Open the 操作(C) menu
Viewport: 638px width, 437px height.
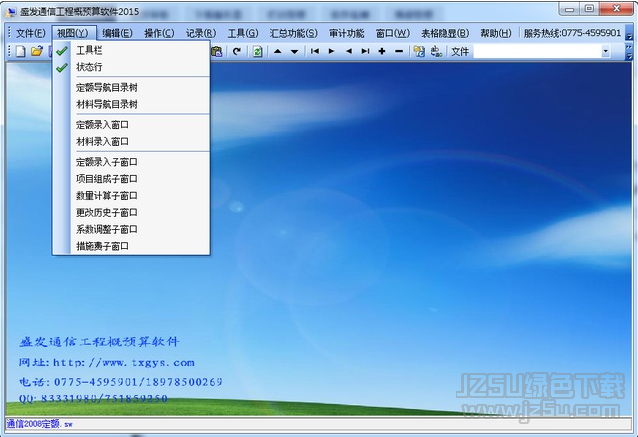tap(159, 33)
